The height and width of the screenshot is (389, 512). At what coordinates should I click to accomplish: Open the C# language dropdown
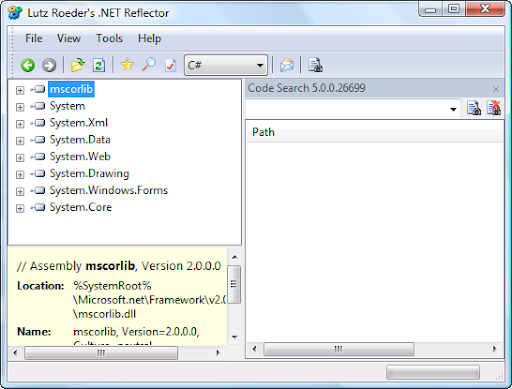pyautogui.click(x=226, y=65)
